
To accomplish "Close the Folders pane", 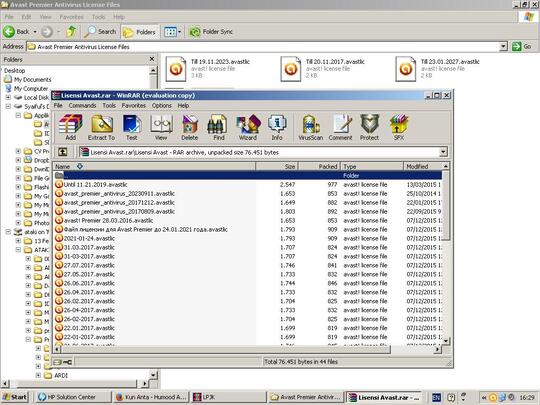I will [152, 59].
